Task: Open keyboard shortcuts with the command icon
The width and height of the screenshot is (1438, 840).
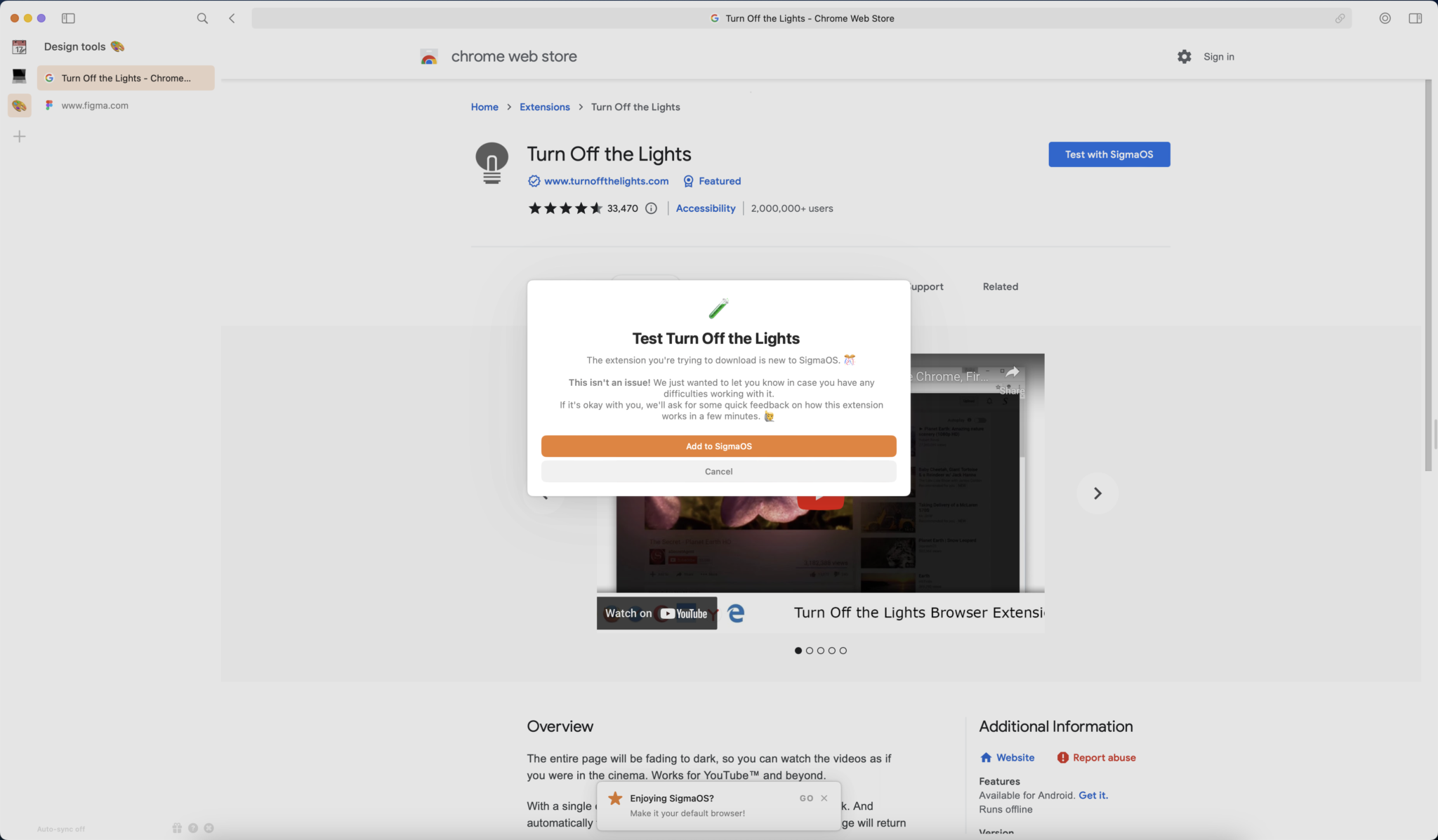Action: pyautogui.click(x=210, y=828)
